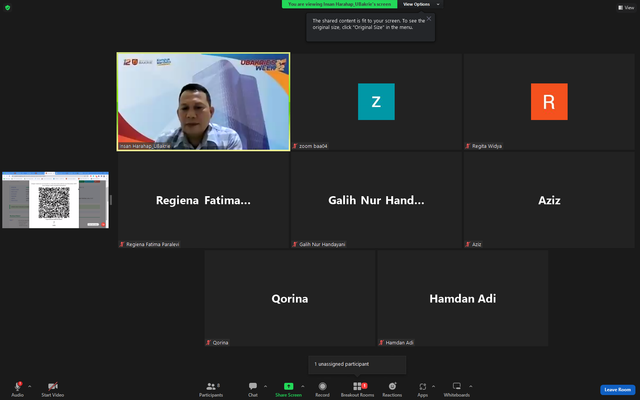This screenshot has width=640, height=400.
Task: Click muted mic icon beside Qorina name
Action: [x=209, y=342]
